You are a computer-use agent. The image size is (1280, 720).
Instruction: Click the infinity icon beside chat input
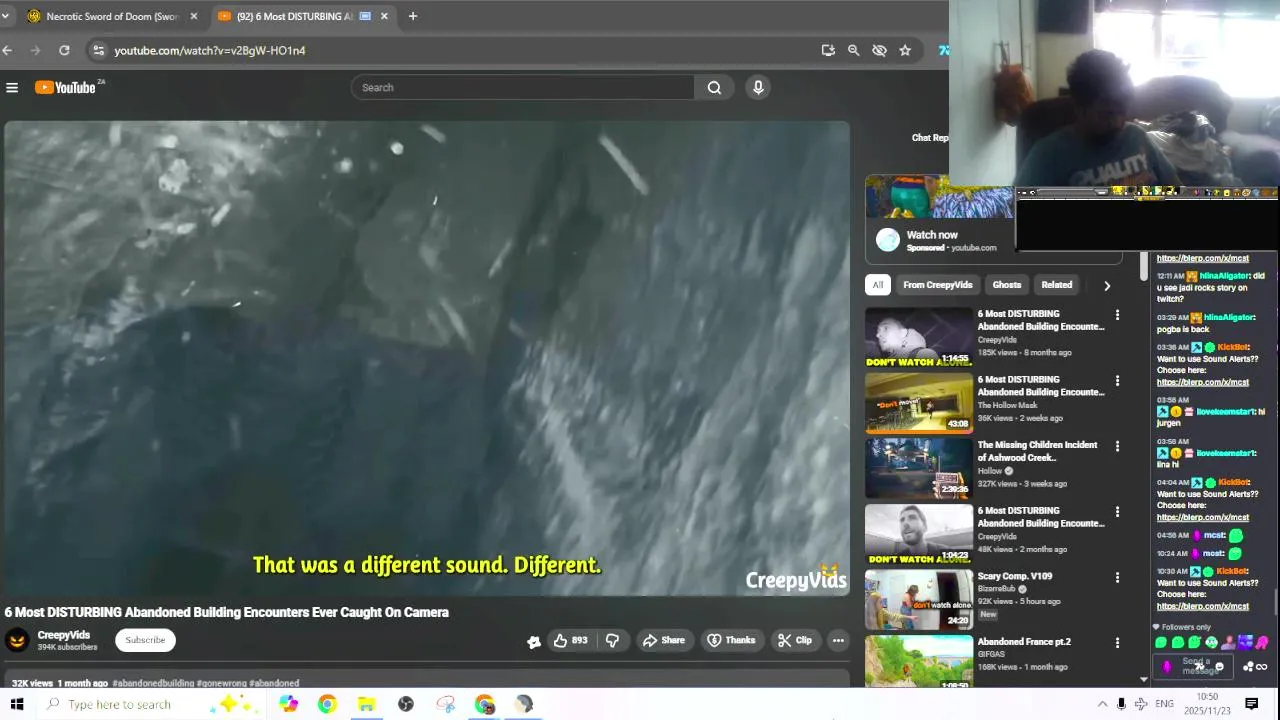[1262, 667]
